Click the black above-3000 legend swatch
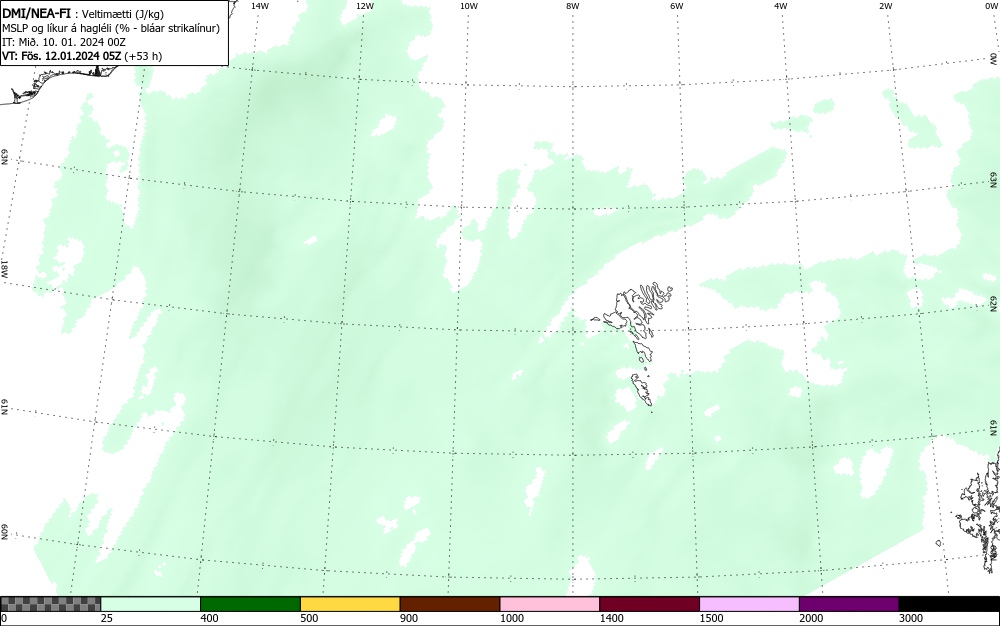This screenshot has width=1000, height=626. [x=949, y=604]
